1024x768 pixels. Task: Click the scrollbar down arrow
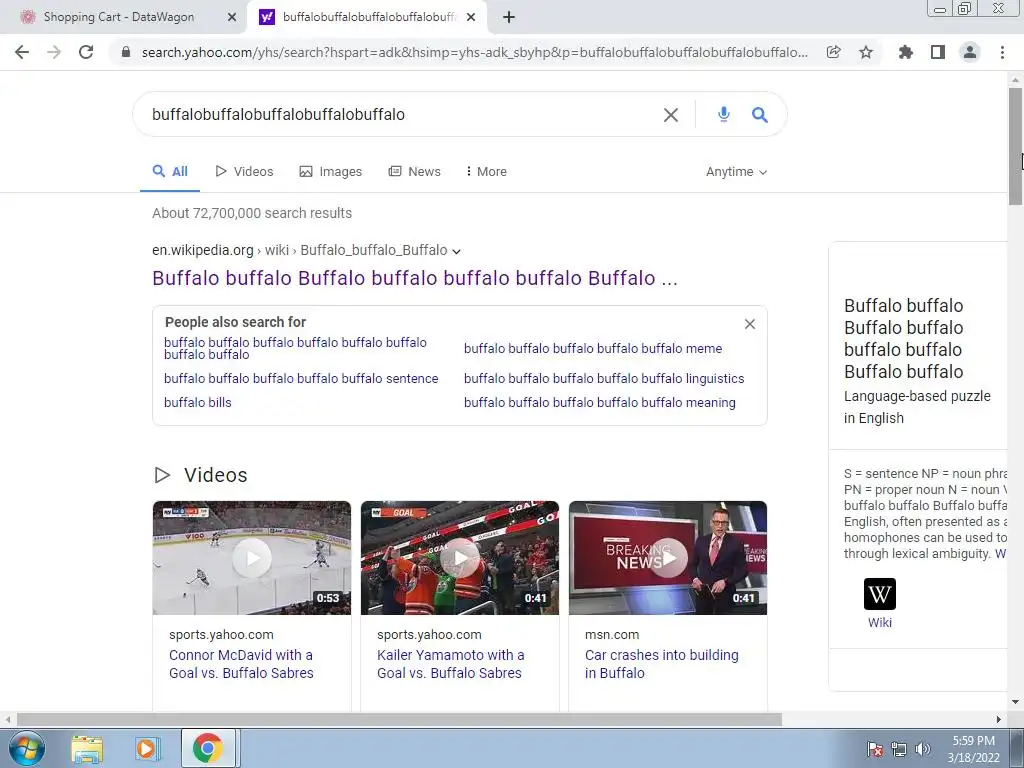point(1015,703)
